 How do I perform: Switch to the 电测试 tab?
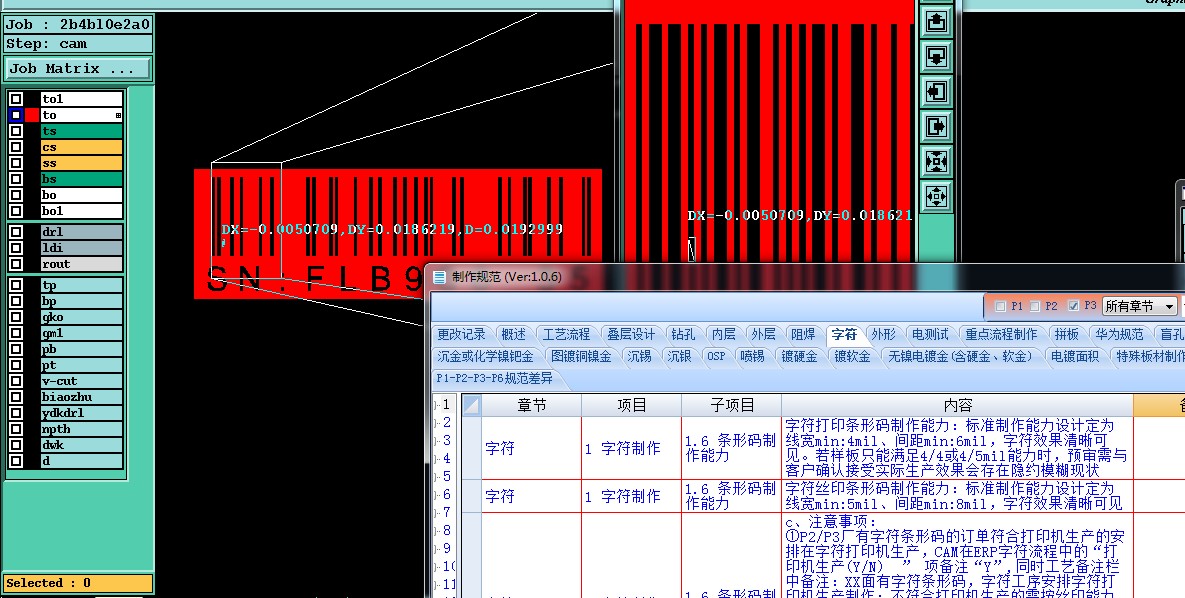pyautogui.click(x=930, y=334)
